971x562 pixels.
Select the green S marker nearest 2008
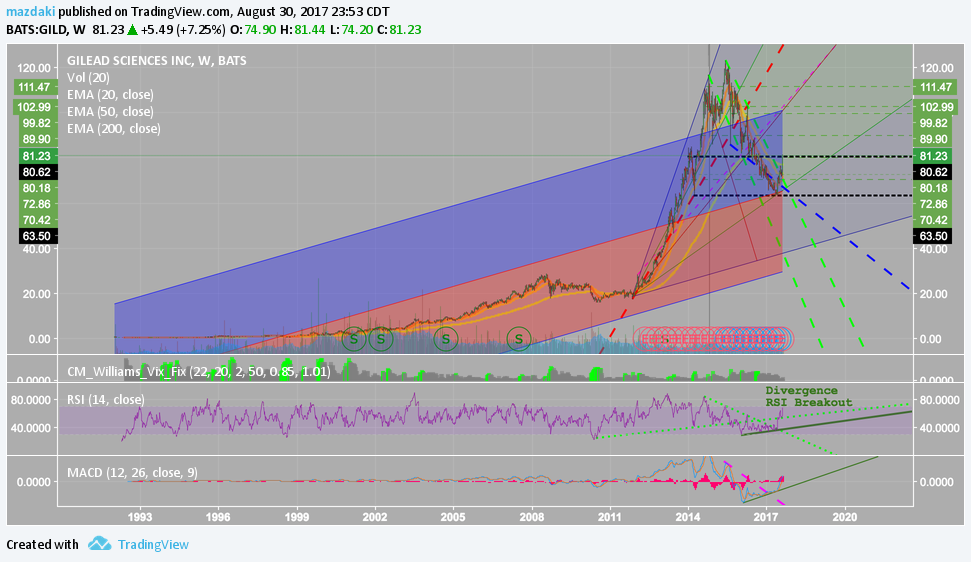pyautogui.click(x=518, y=339)
